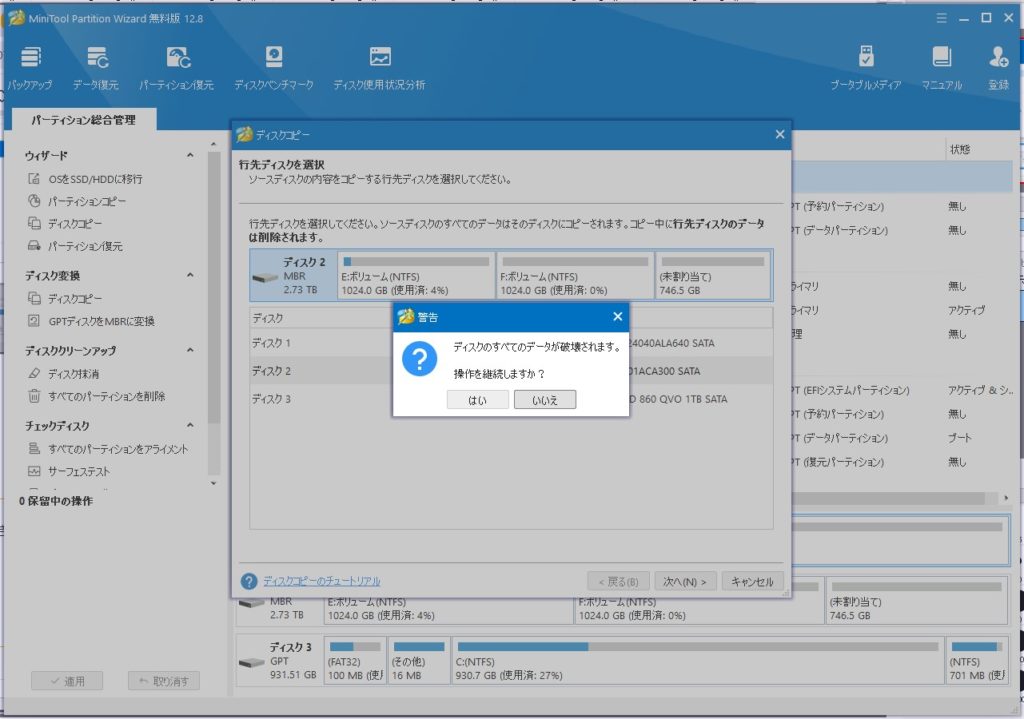Decline the warning with いいえ
Screen dimensions: 1024x719
point(545,400)
